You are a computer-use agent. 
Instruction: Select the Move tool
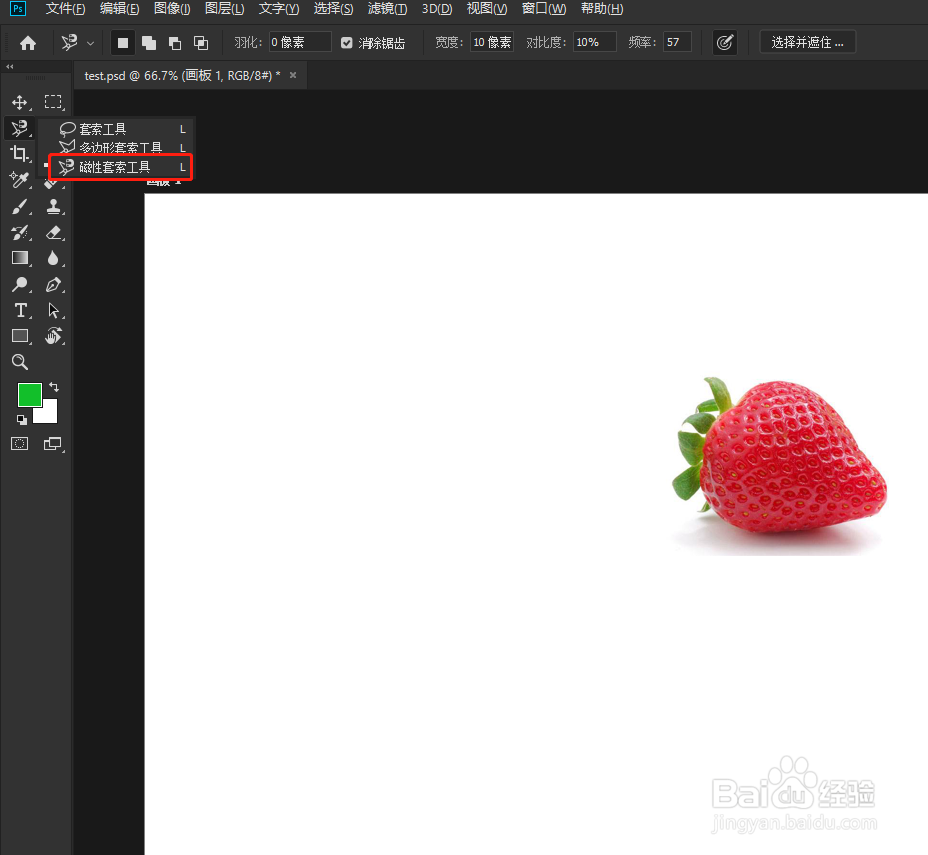[20, 102]
